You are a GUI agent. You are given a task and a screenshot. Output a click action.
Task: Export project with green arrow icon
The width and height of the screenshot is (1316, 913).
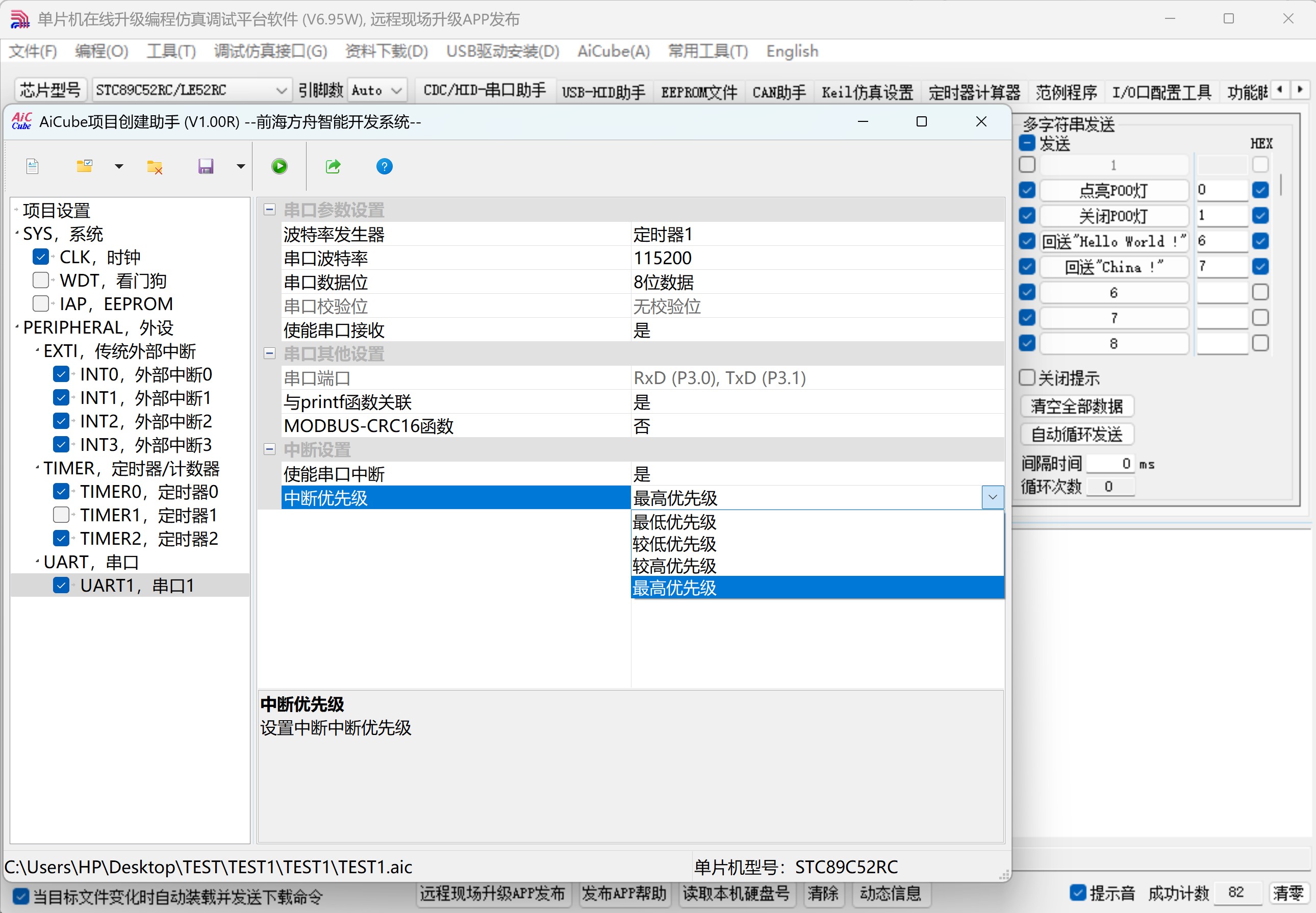[333, 166]
